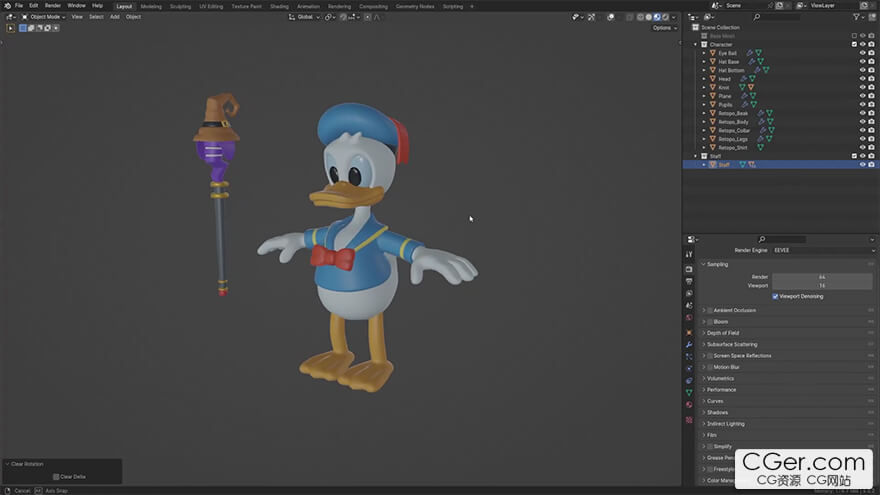The height and width of the screenshot is (495, 880).
Task: Toggle Staff object eye visibility
Action: coord(863,165)
